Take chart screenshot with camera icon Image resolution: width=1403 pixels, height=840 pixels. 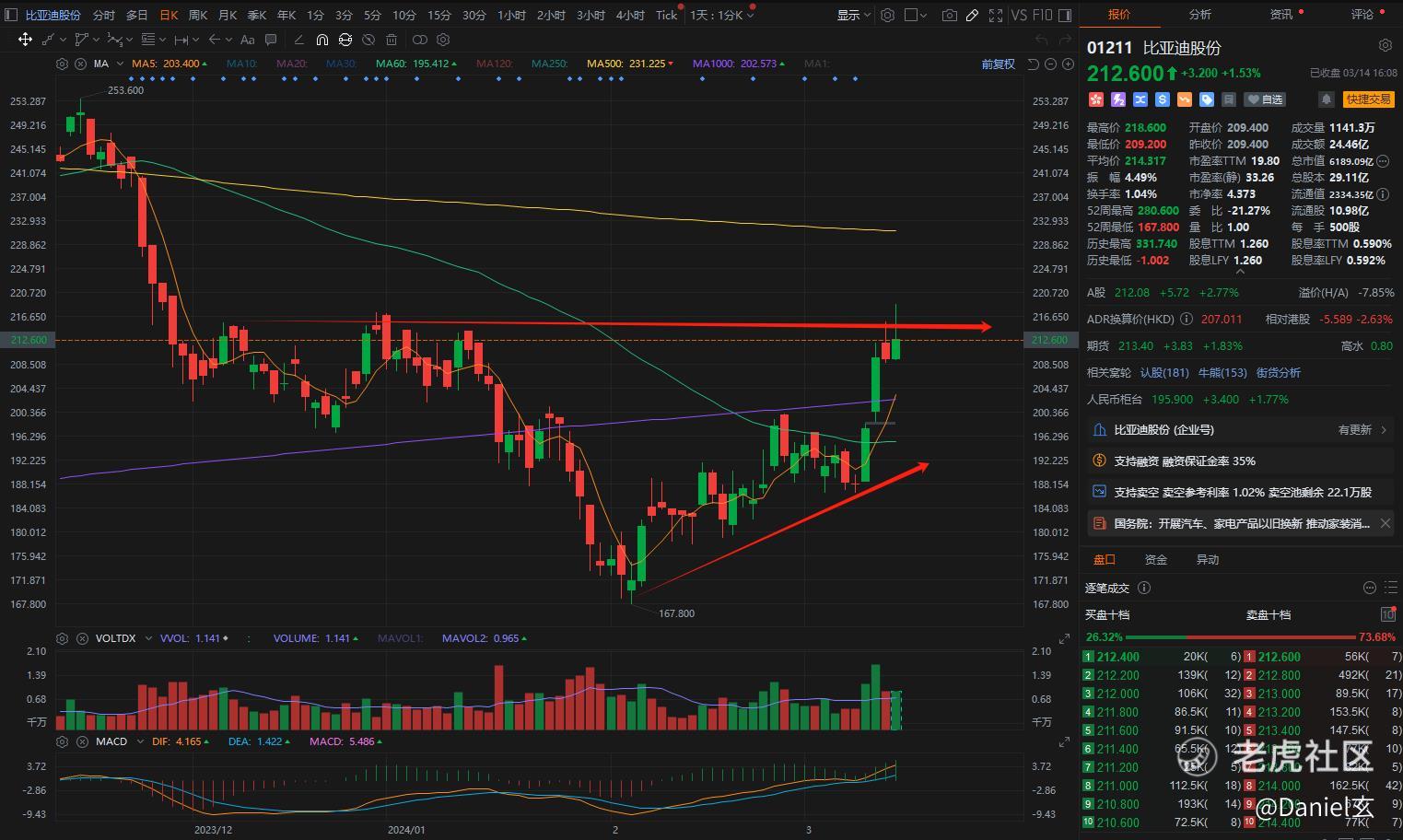(949, 15)
